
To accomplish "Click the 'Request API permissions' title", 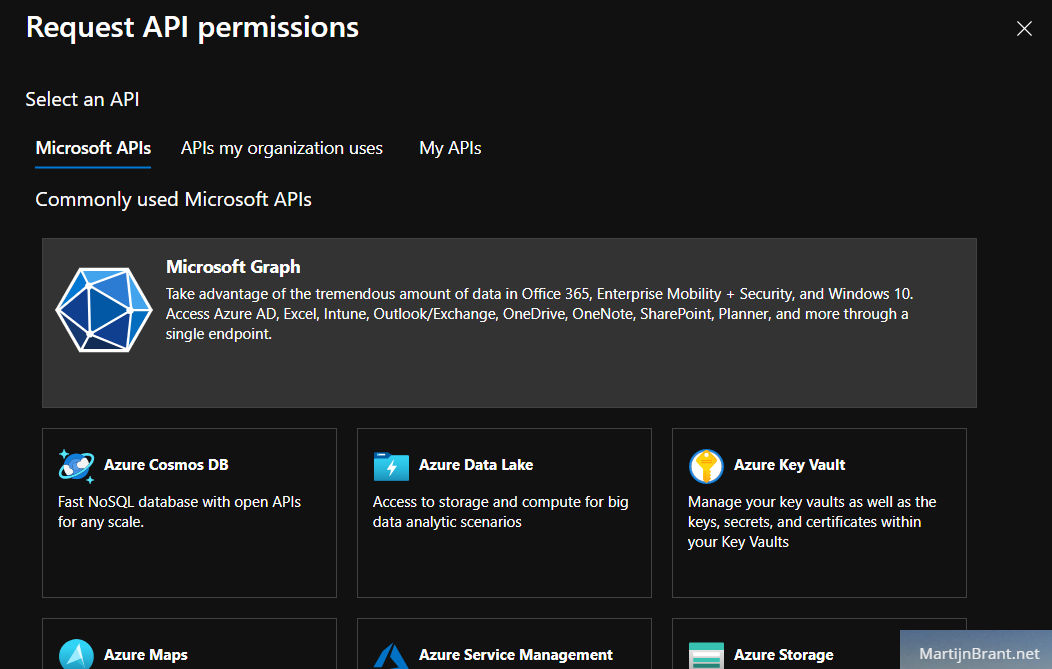I will pos(192,28).
